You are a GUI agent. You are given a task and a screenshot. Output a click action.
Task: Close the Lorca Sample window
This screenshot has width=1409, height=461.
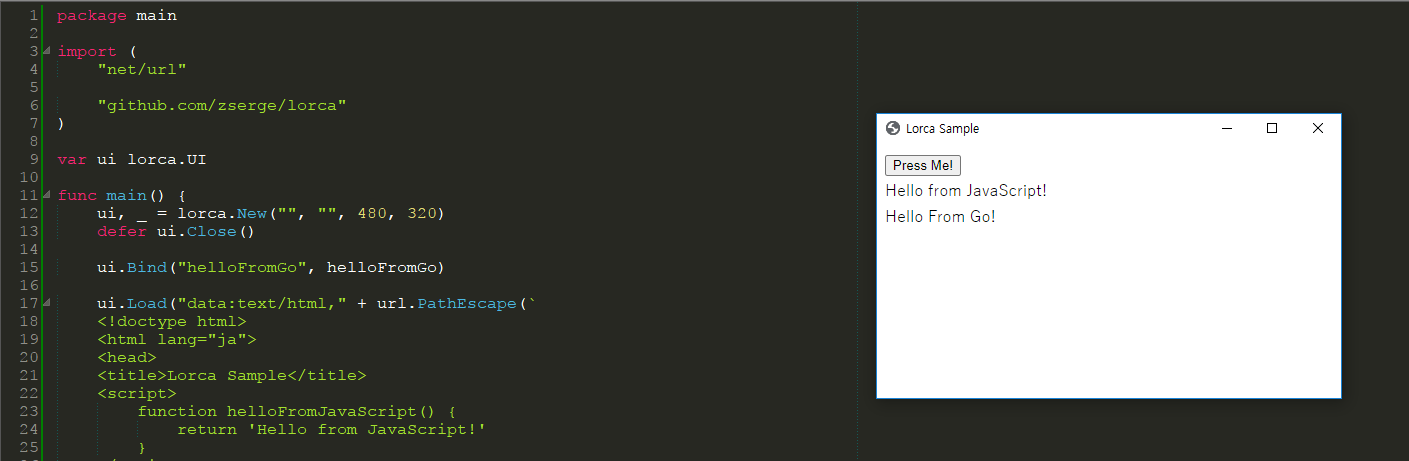(x=1317, y=128)
